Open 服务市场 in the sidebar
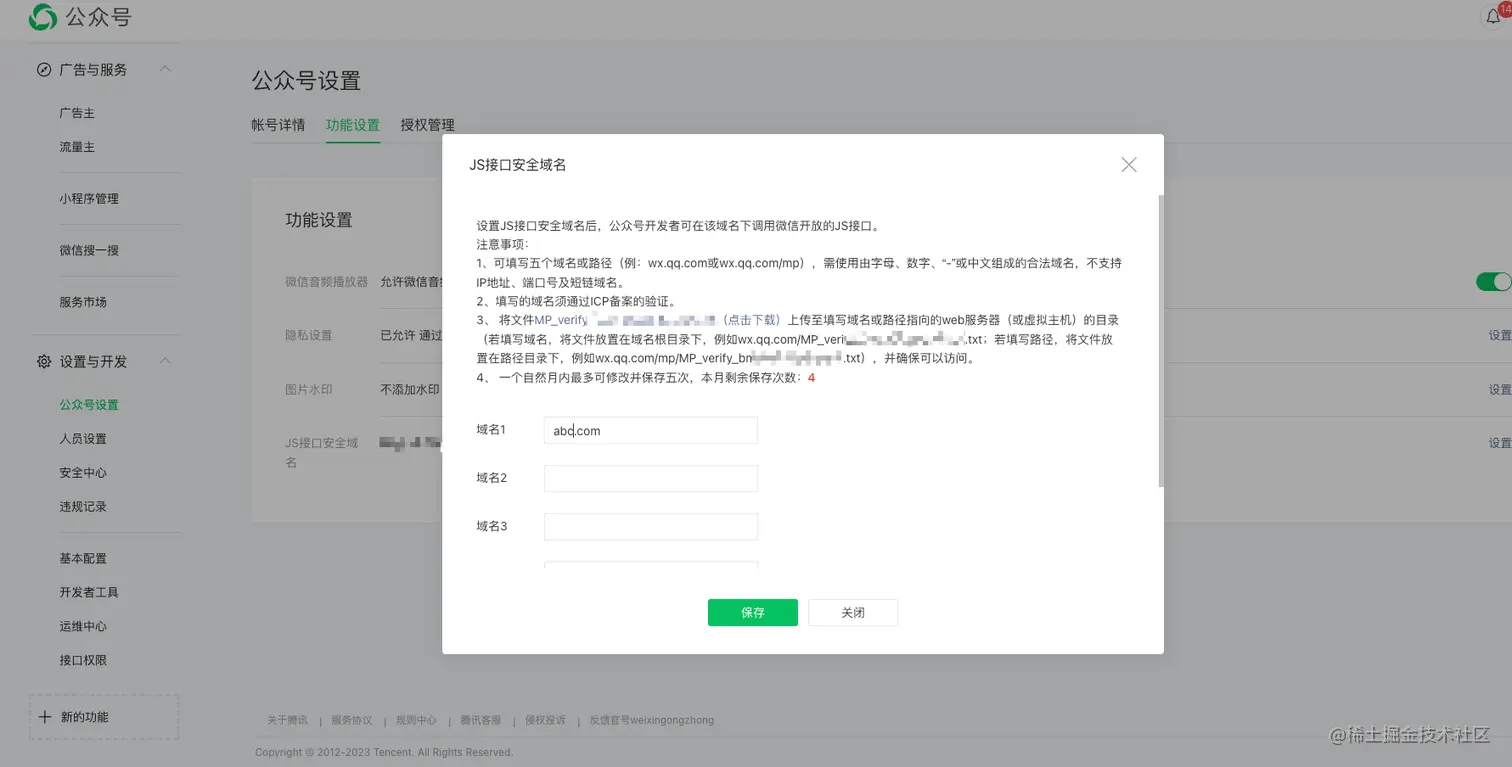 point(83,302)
